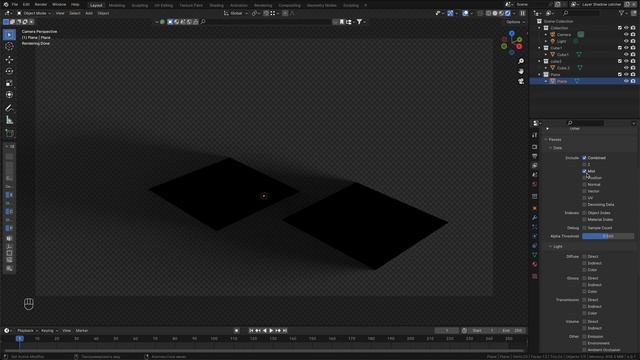Open the File menu

click(15, 4)
